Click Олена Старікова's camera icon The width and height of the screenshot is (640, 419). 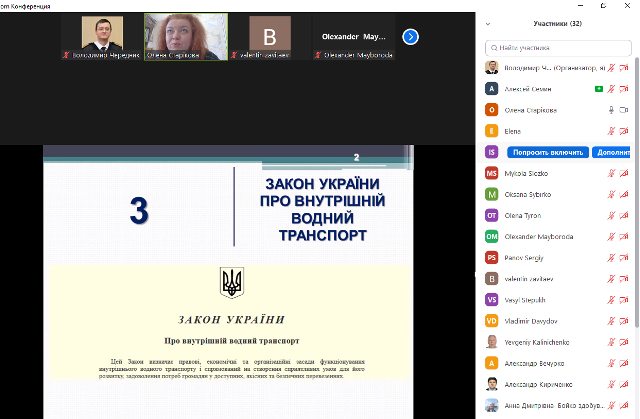625,110
